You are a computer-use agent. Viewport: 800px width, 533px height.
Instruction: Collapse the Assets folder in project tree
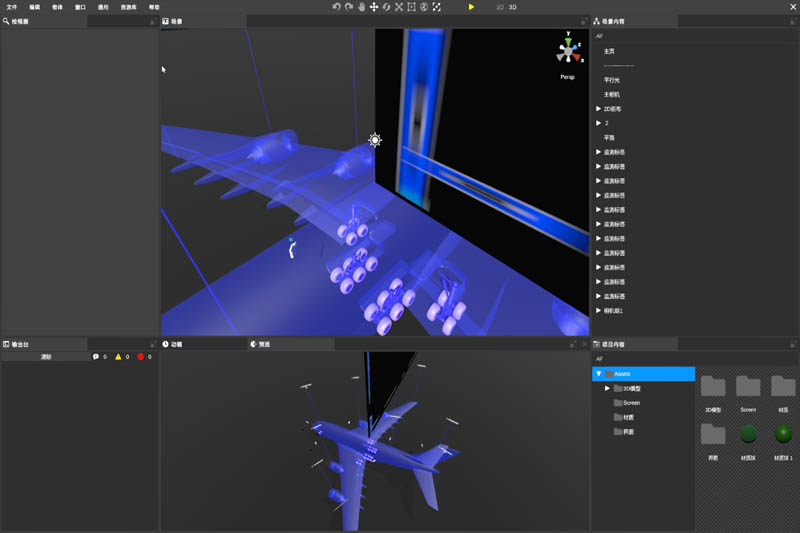(599, 374)
